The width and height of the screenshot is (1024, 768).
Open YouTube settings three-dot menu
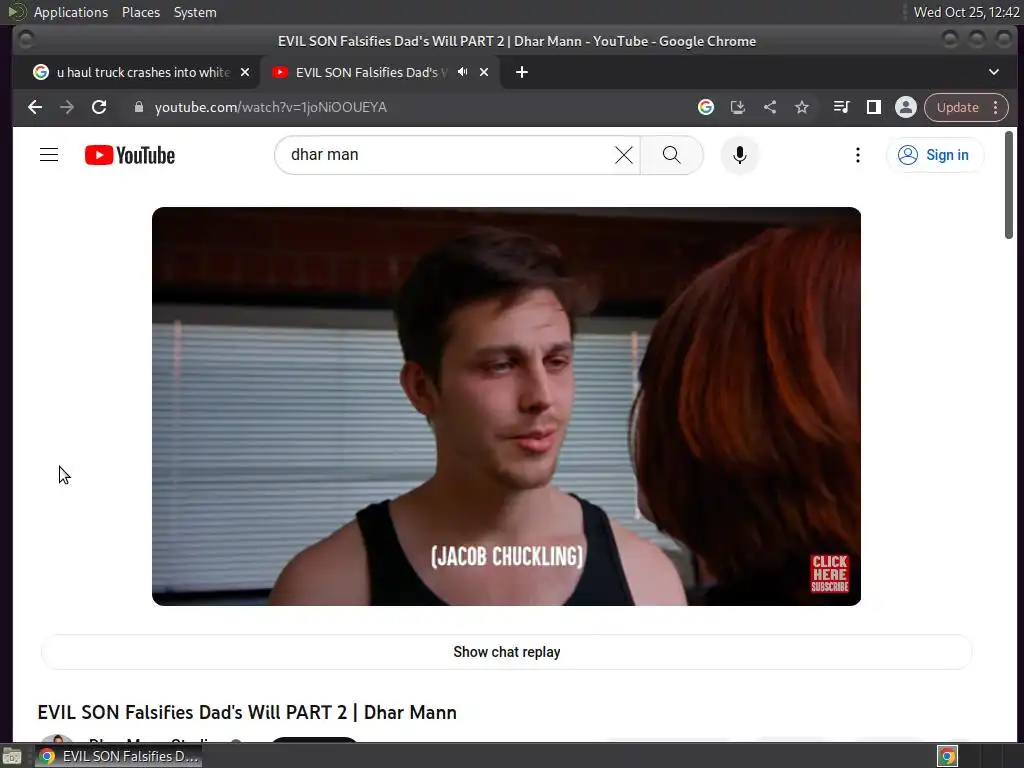tap(857, 155)
